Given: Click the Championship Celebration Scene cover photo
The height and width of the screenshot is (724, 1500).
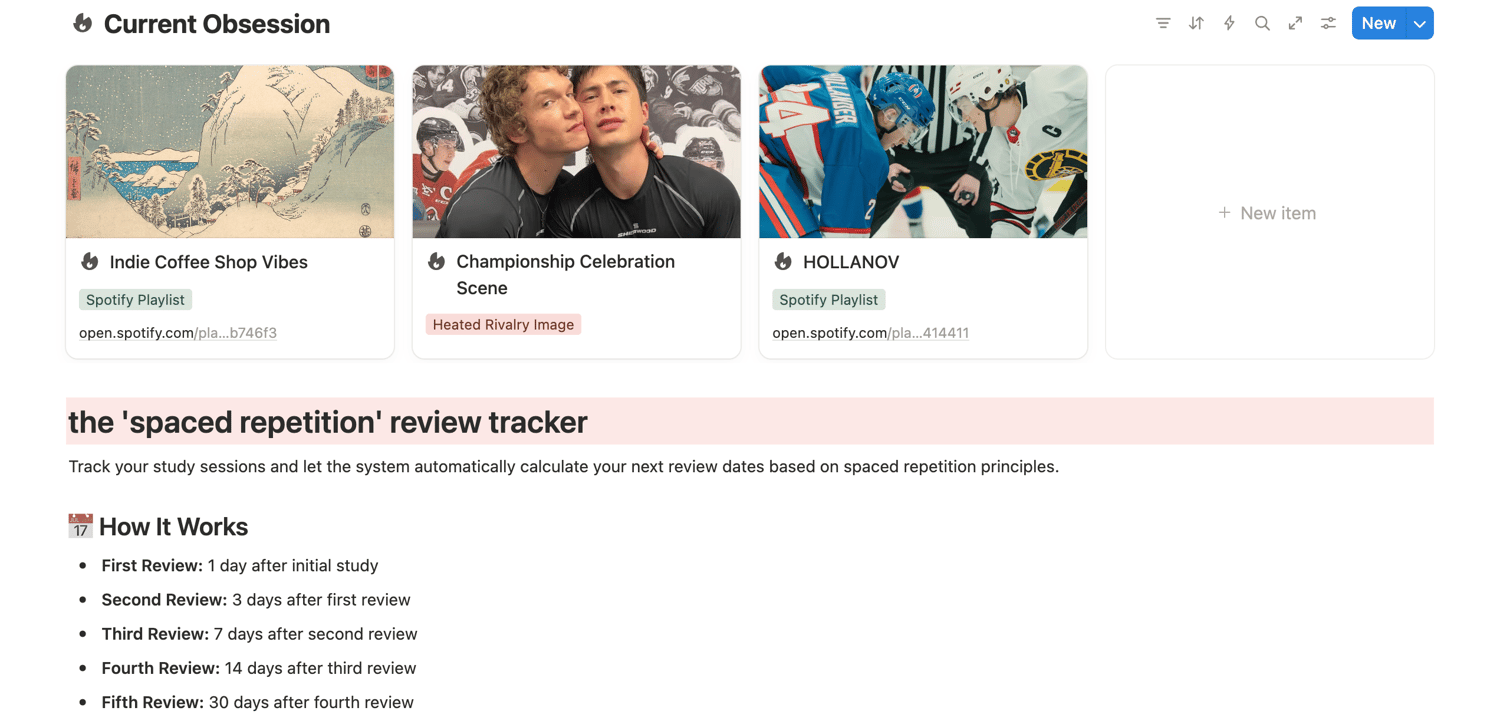Looking at the screenshot, I should coord(577,152).
